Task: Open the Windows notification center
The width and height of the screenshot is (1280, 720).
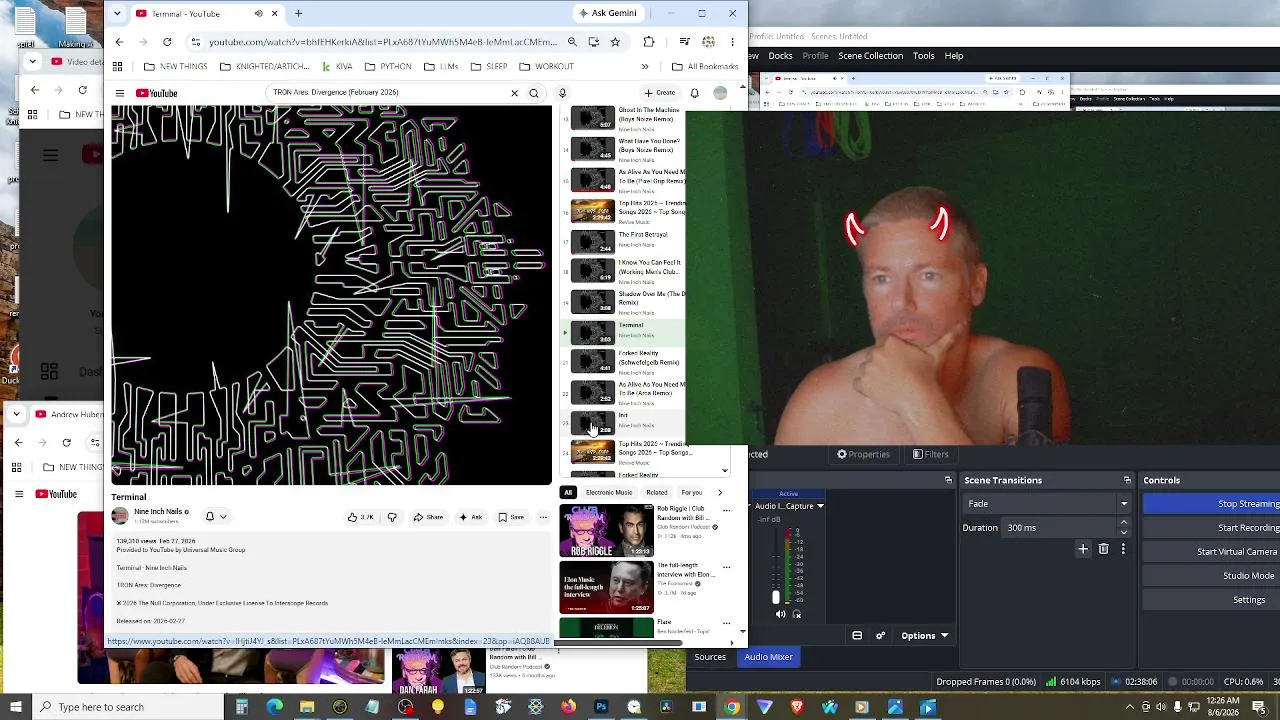Action: (x=1258, y=707)
